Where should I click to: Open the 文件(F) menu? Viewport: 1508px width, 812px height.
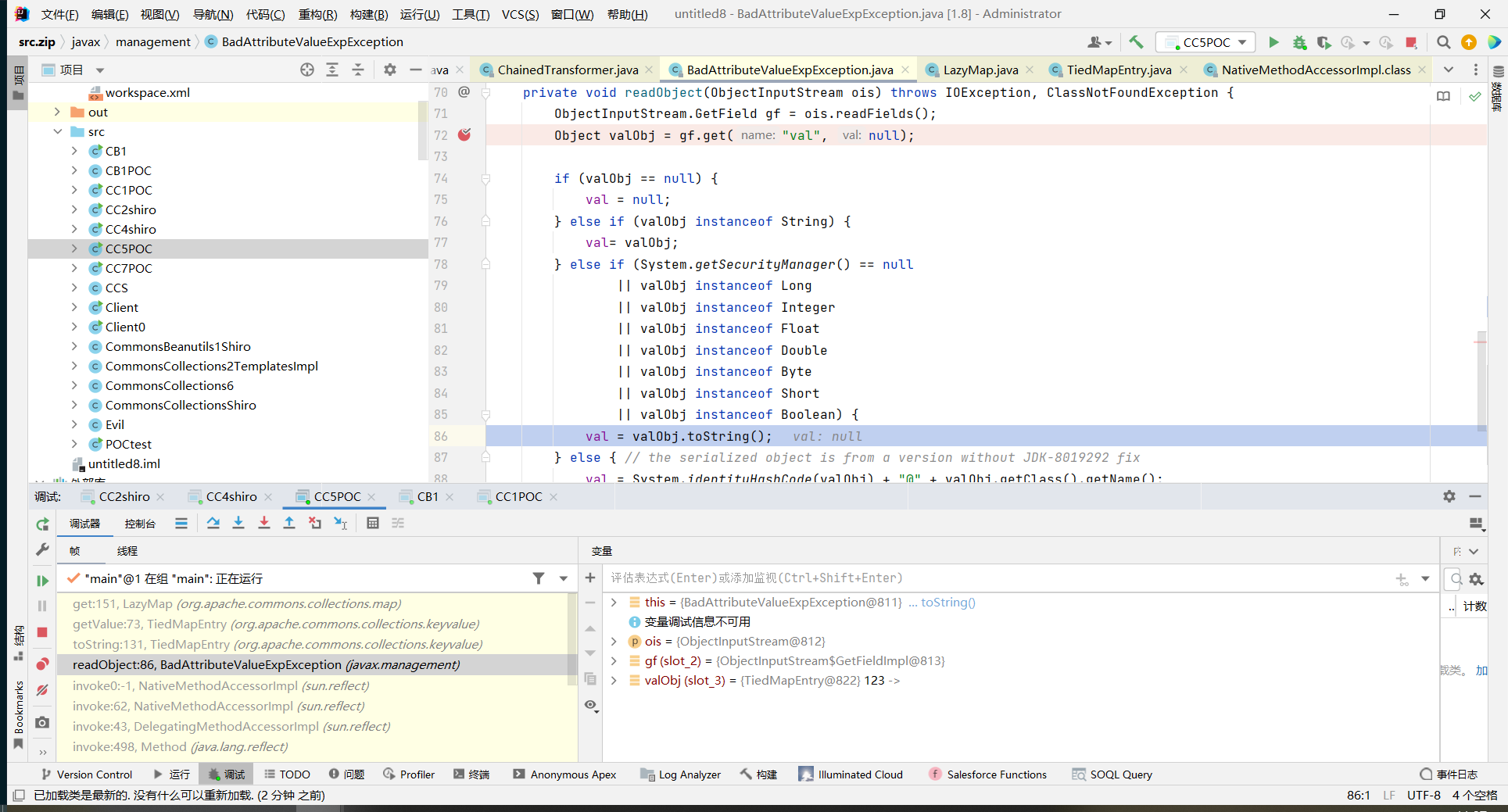59,14
